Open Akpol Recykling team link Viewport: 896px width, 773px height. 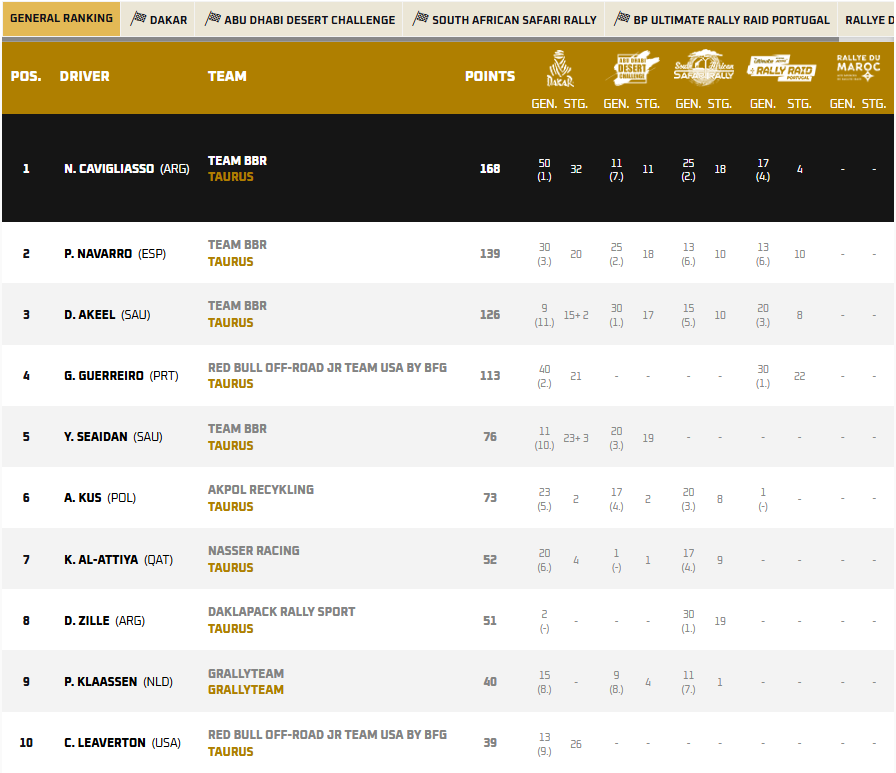pyautogui.click(x=261, y=490)
